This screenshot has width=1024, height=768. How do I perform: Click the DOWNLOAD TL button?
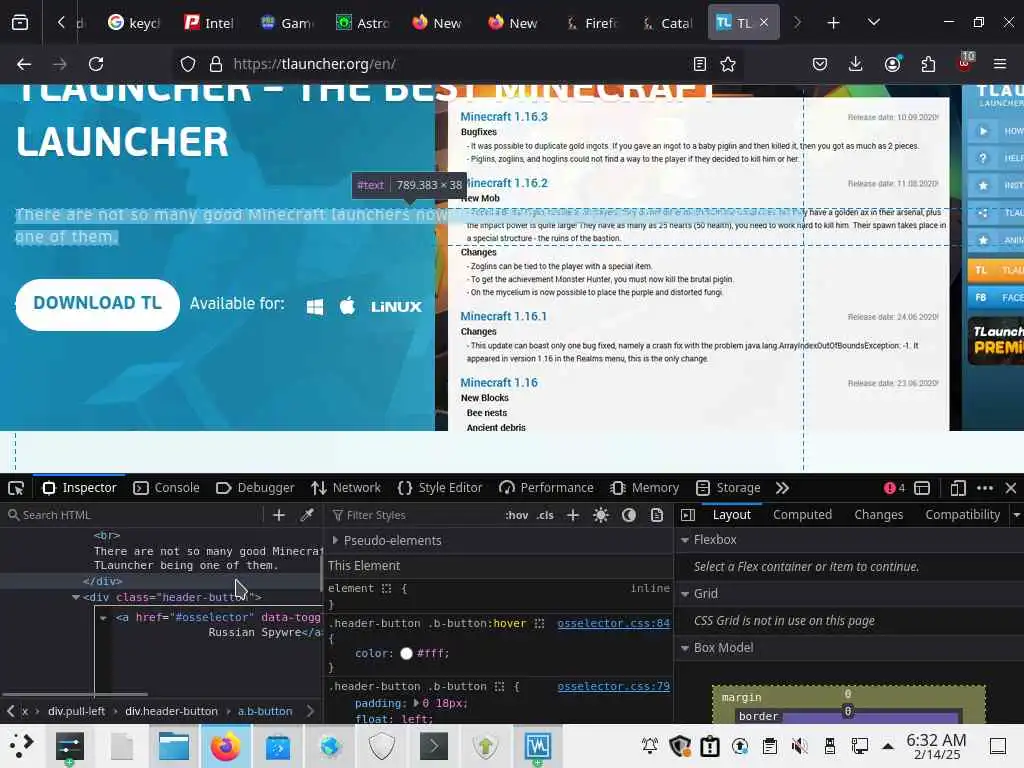97,304
